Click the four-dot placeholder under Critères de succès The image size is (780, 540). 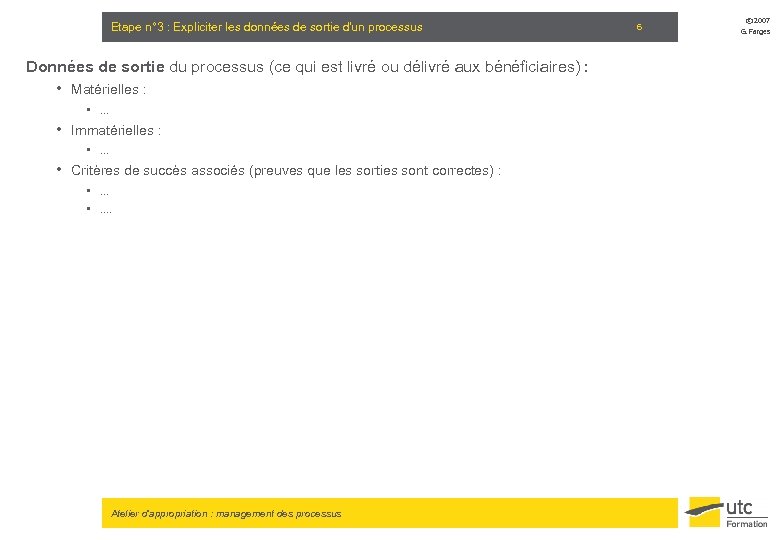coord(105,212)
